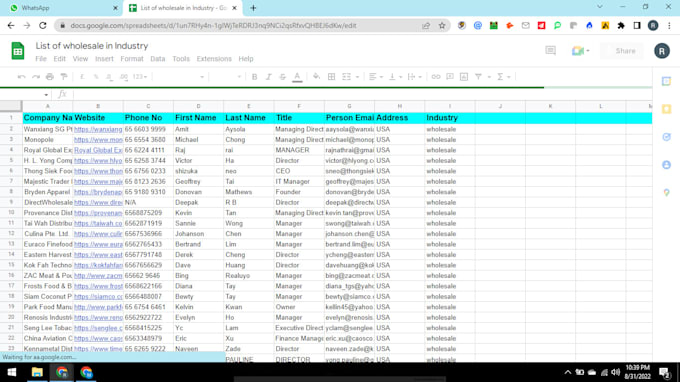Screen dimensions: 680x382
Task: Click the Share button
Action: click(x=622, y=51)
